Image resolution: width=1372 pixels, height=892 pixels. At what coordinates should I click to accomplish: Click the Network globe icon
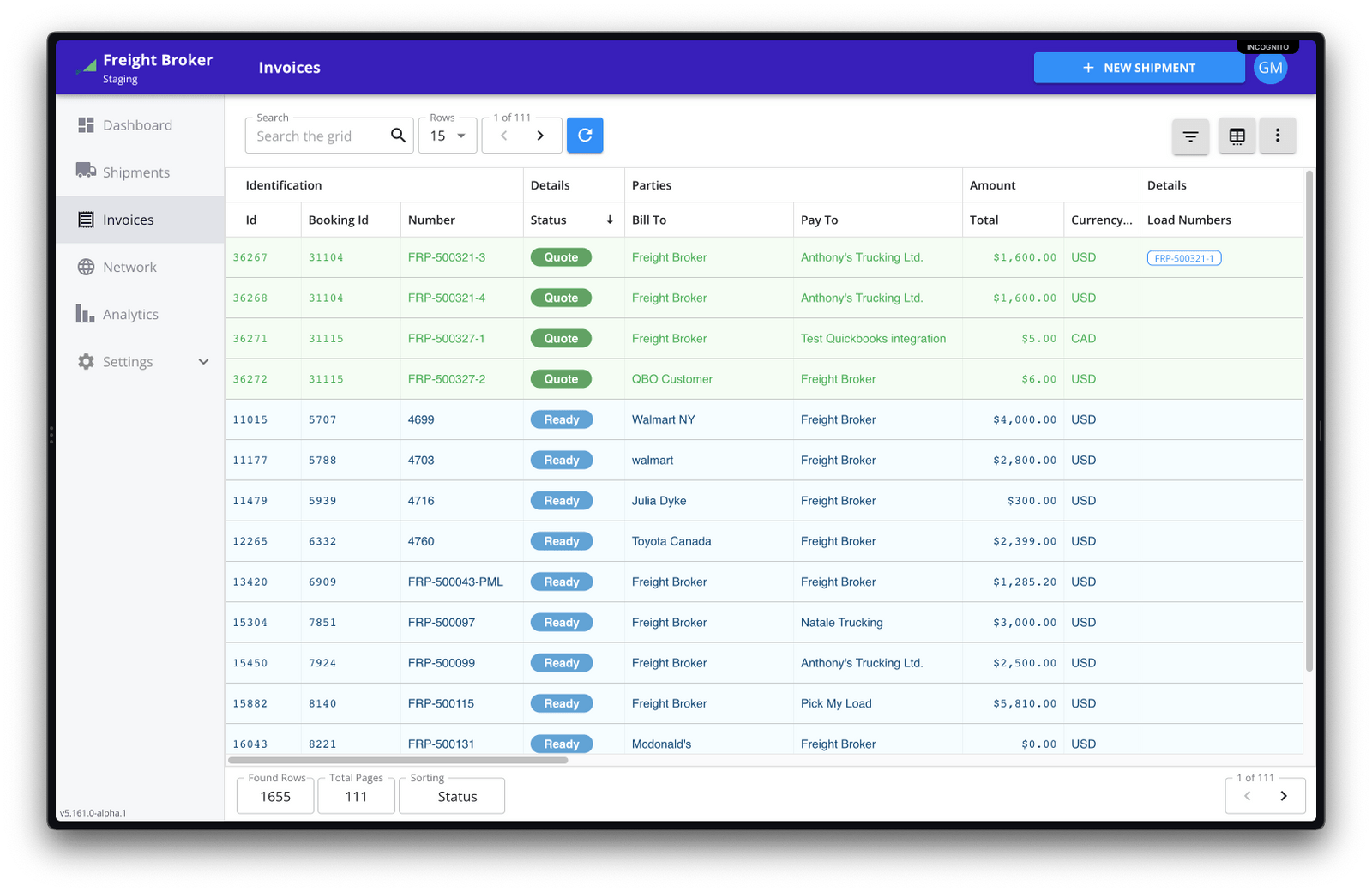[x=86, y=267]
